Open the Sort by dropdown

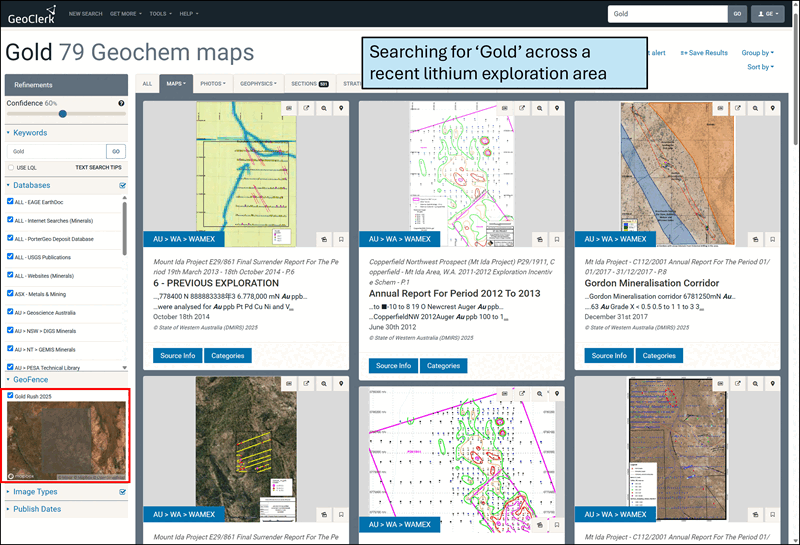tap(760, 67)
